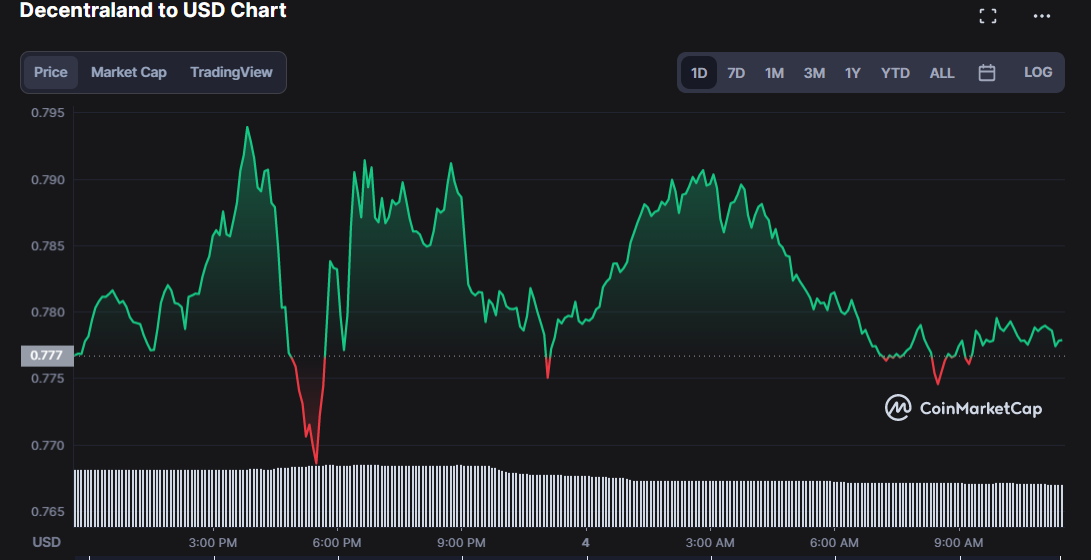Viewport: 1091px width, 560px height.
Task: Select the 7D time range
Action: point(736,72)
